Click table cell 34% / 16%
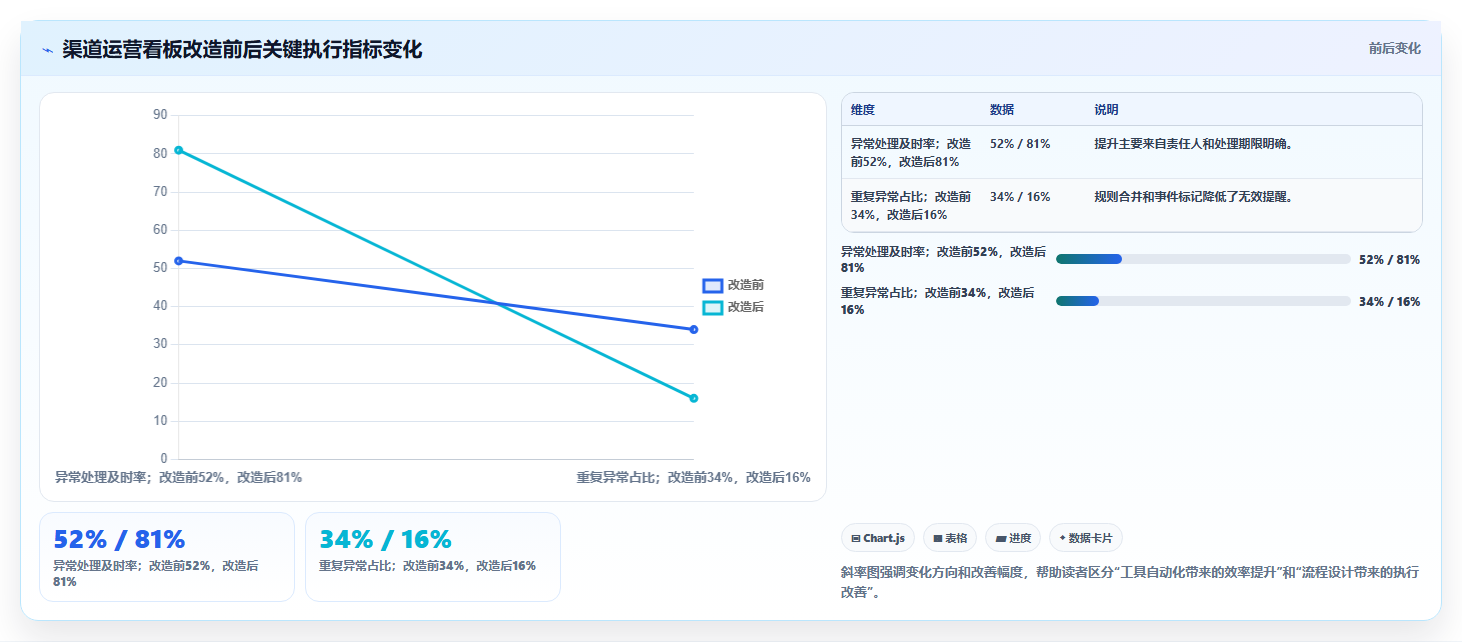 (x=1020, y=197)
